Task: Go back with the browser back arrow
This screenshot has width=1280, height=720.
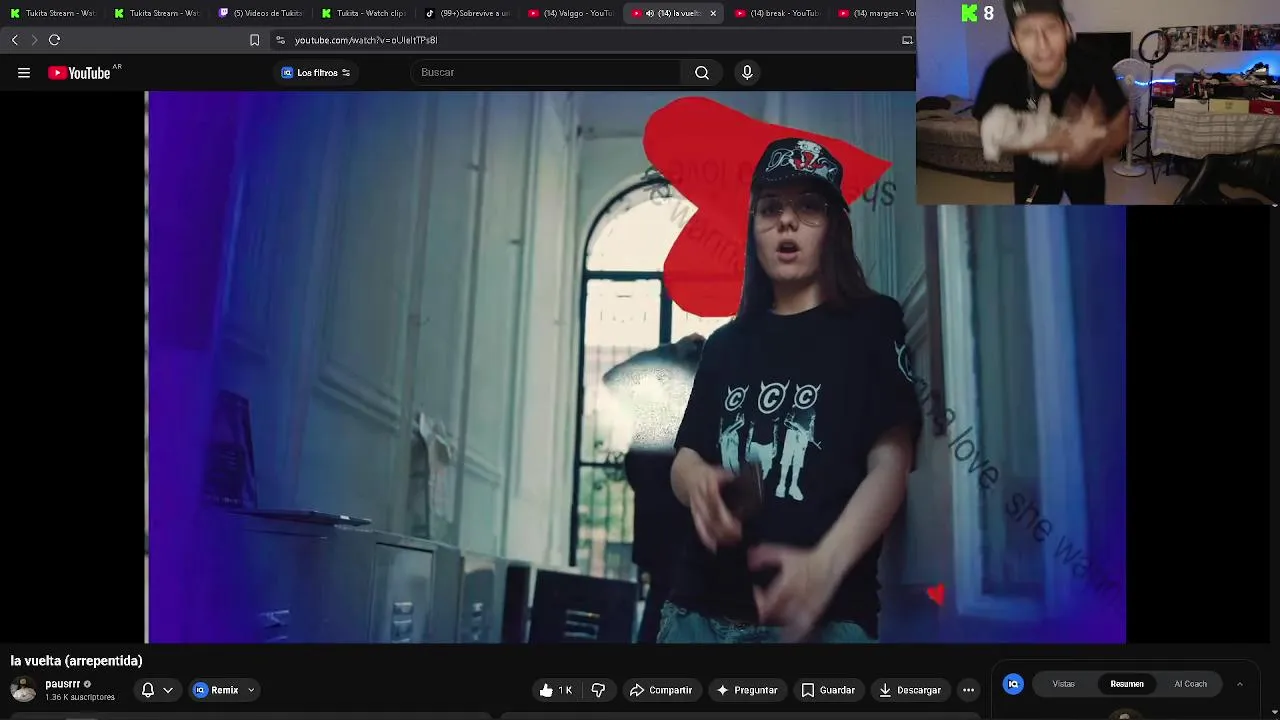Action: click(15, 40)
